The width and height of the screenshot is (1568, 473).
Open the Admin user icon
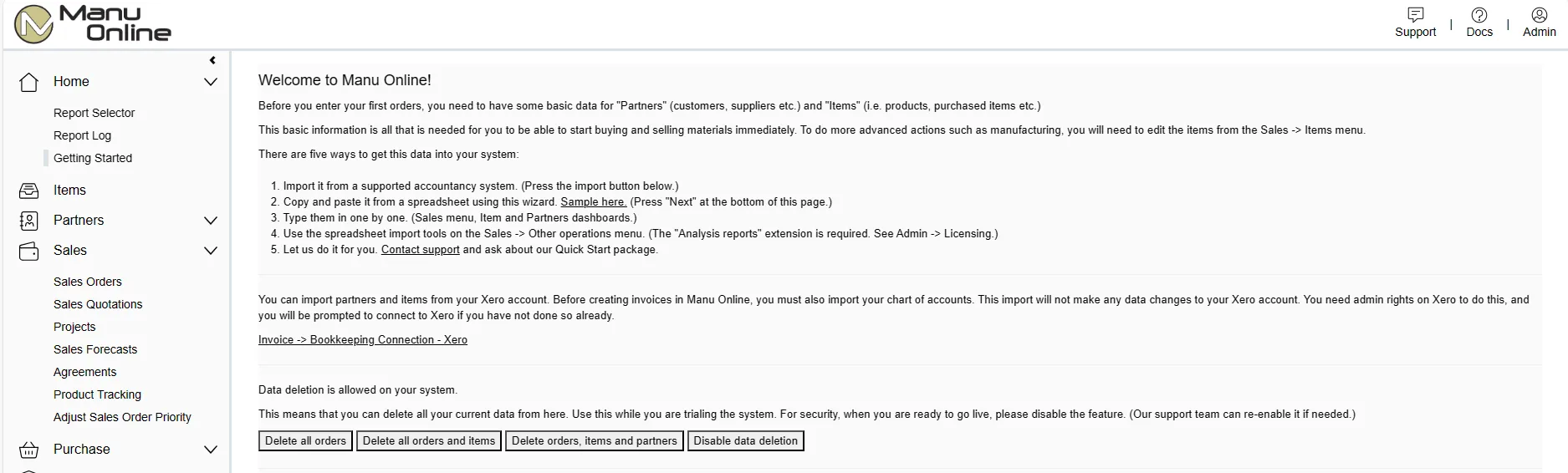click(x=1539, y=15)
